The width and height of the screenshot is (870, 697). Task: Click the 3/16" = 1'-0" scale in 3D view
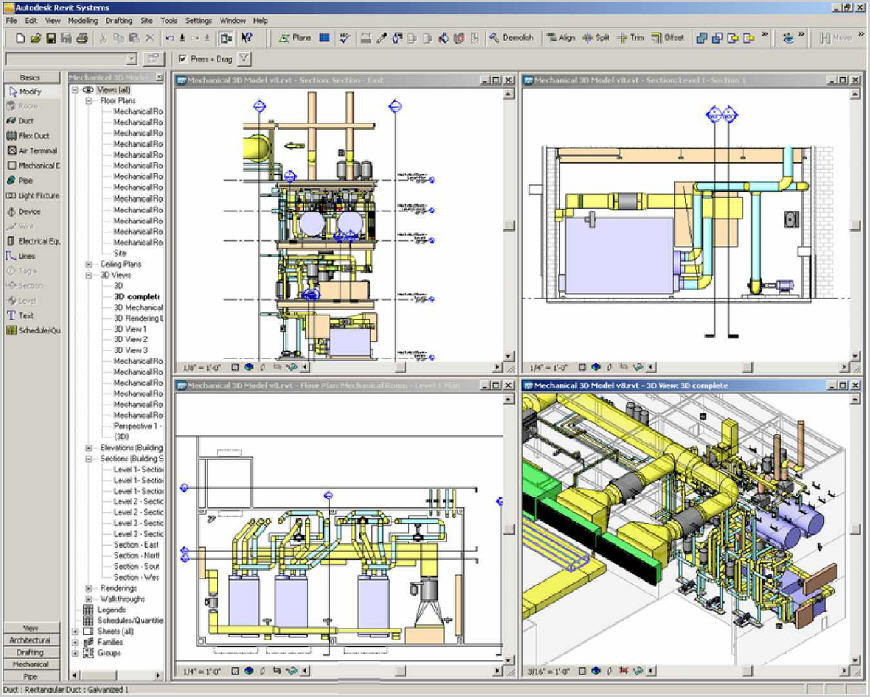[x=547, y=671]
